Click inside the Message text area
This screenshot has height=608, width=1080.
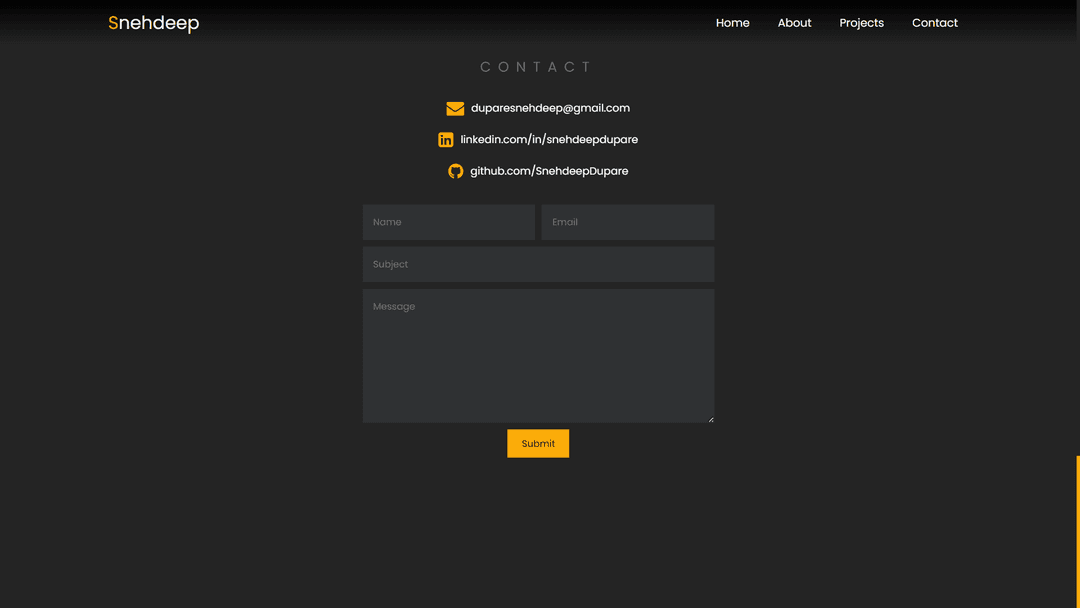click(538, 355)
